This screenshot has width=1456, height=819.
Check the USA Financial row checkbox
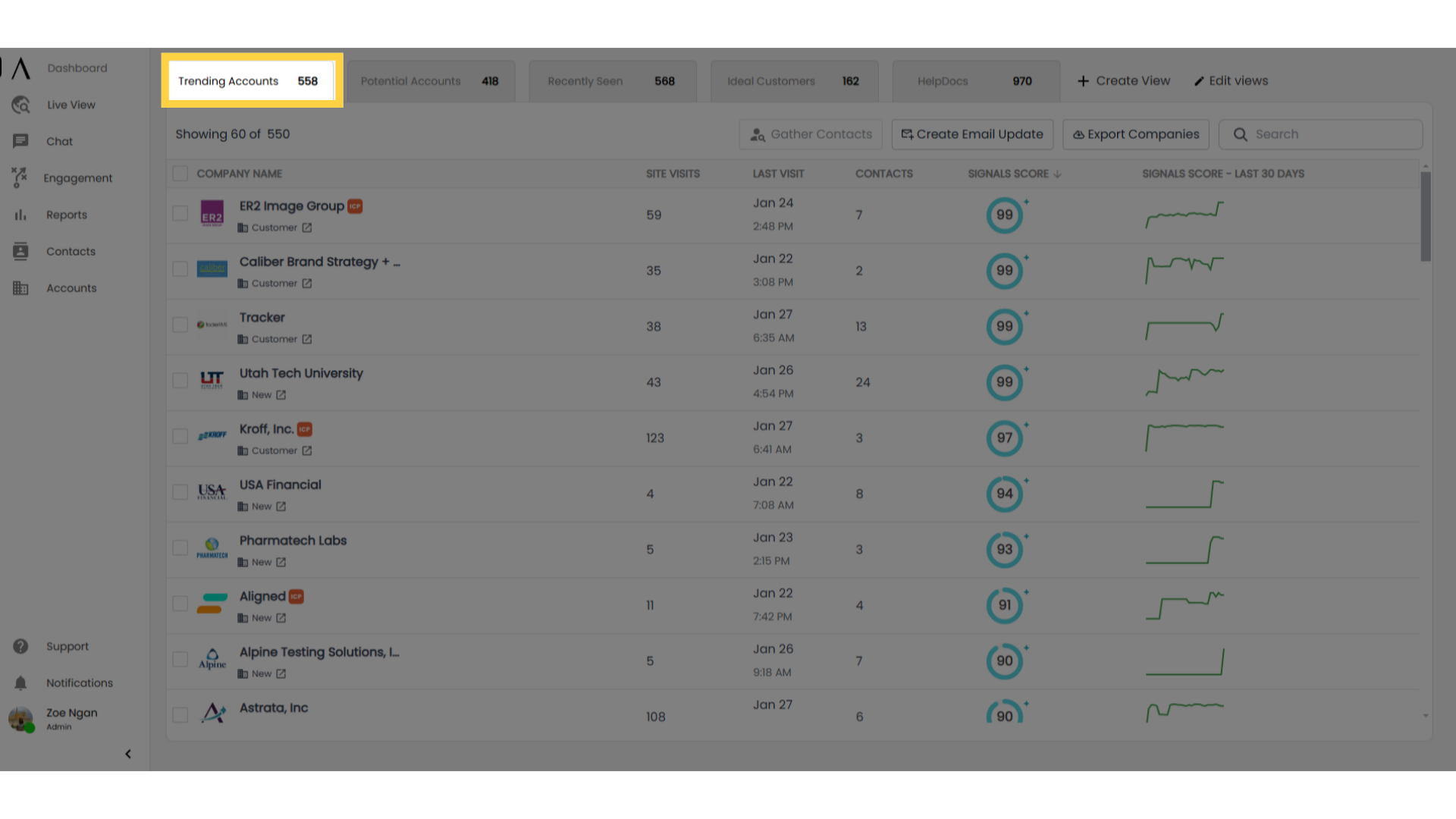pos(180,492)
